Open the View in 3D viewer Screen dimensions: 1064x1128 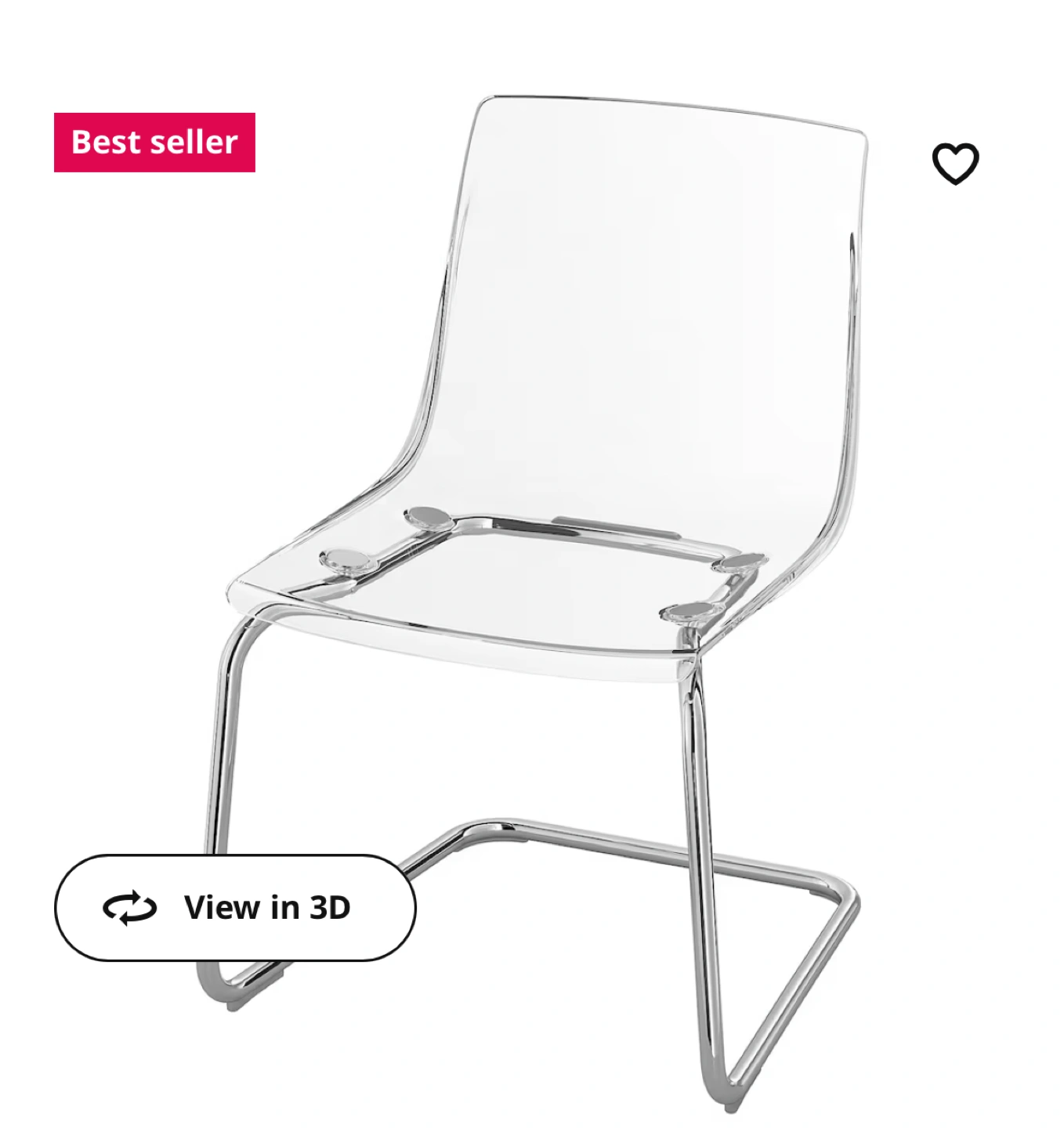pos(235,908)
